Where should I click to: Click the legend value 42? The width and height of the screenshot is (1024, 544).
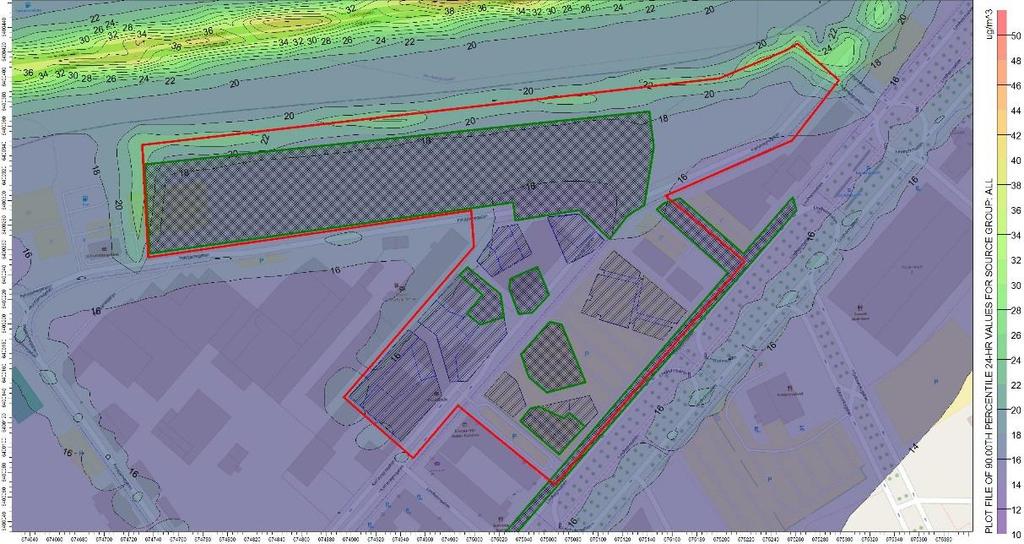click(x=1016, y=136)
